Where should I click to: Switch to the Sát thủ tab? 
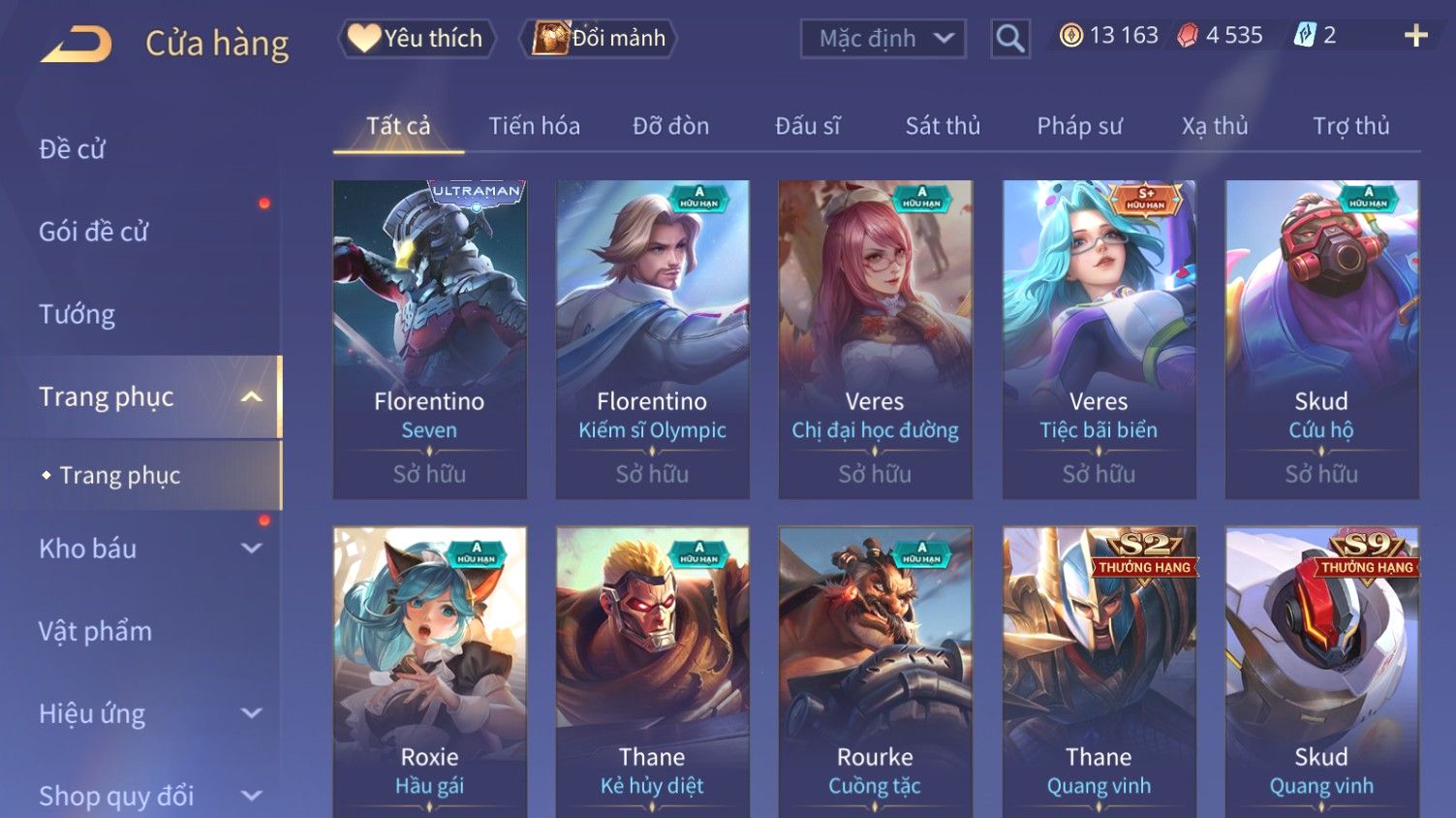click(943, 126)
